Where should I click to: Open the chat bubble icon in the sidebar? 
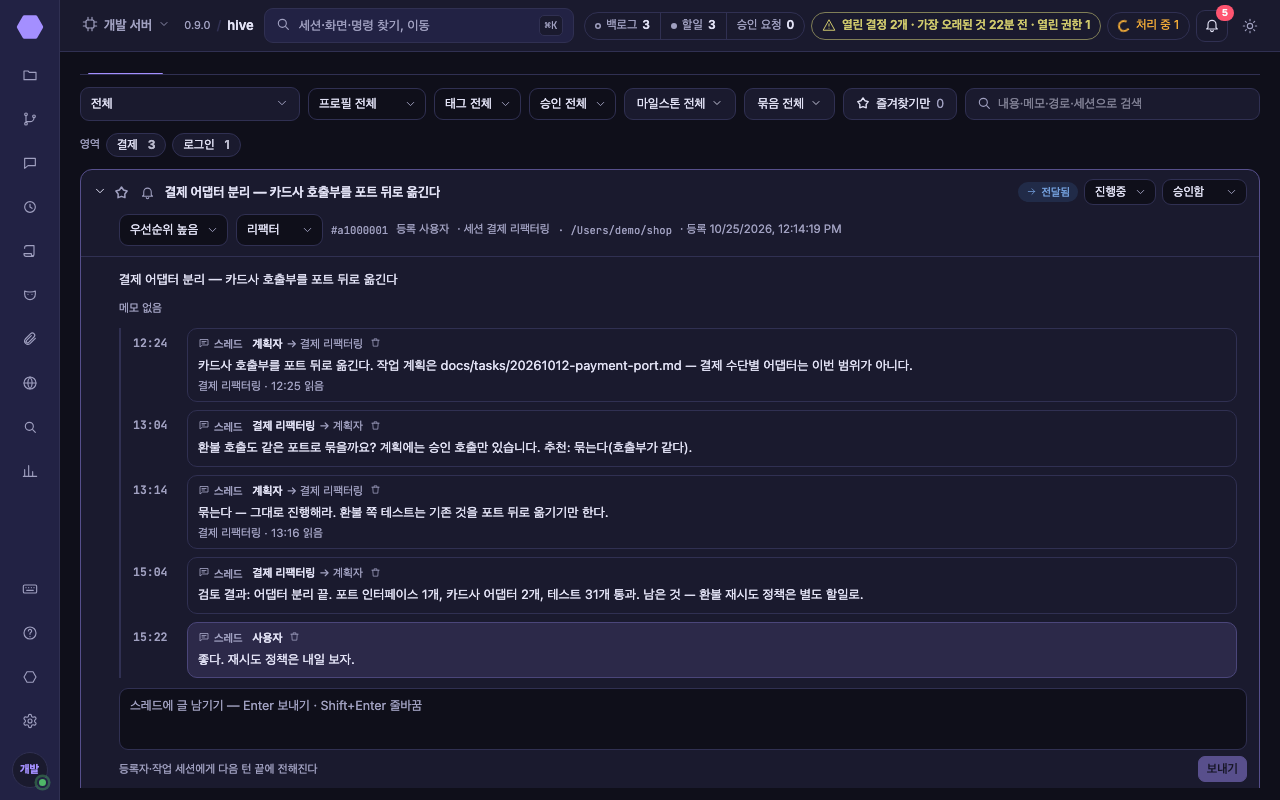pos(30,163)
